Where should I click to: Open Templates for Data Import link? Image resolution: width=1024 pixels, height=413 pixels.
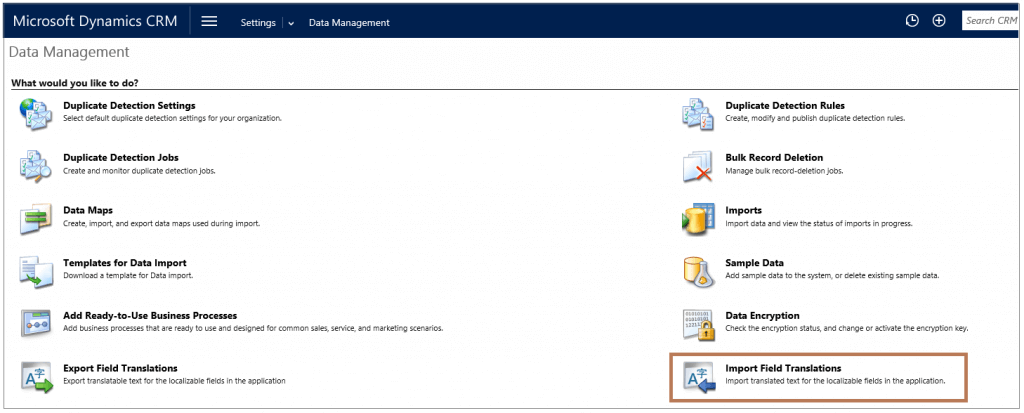(x=125, y=263)
